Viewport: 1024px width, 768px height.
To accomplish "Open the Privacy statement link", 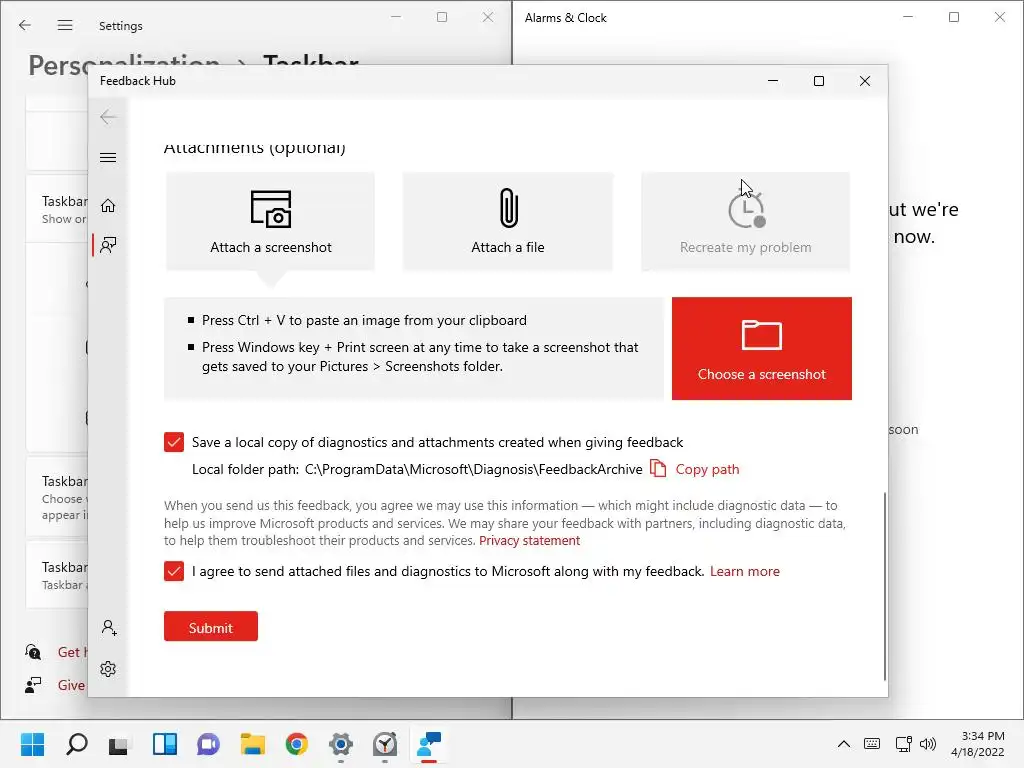I will pos(530,541).
